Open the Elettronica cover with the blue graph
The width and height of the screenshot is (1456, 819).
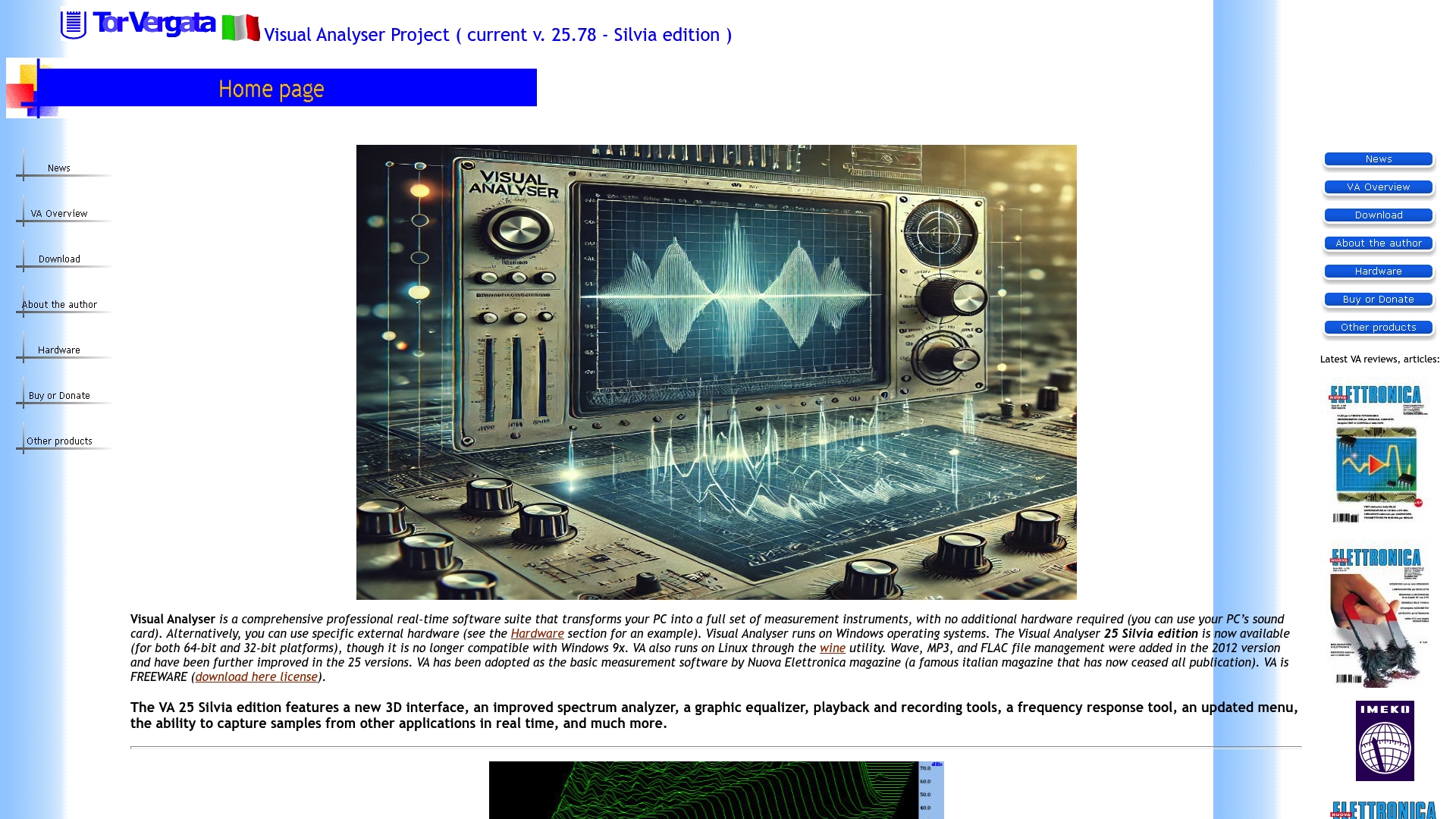point(1379,453)
